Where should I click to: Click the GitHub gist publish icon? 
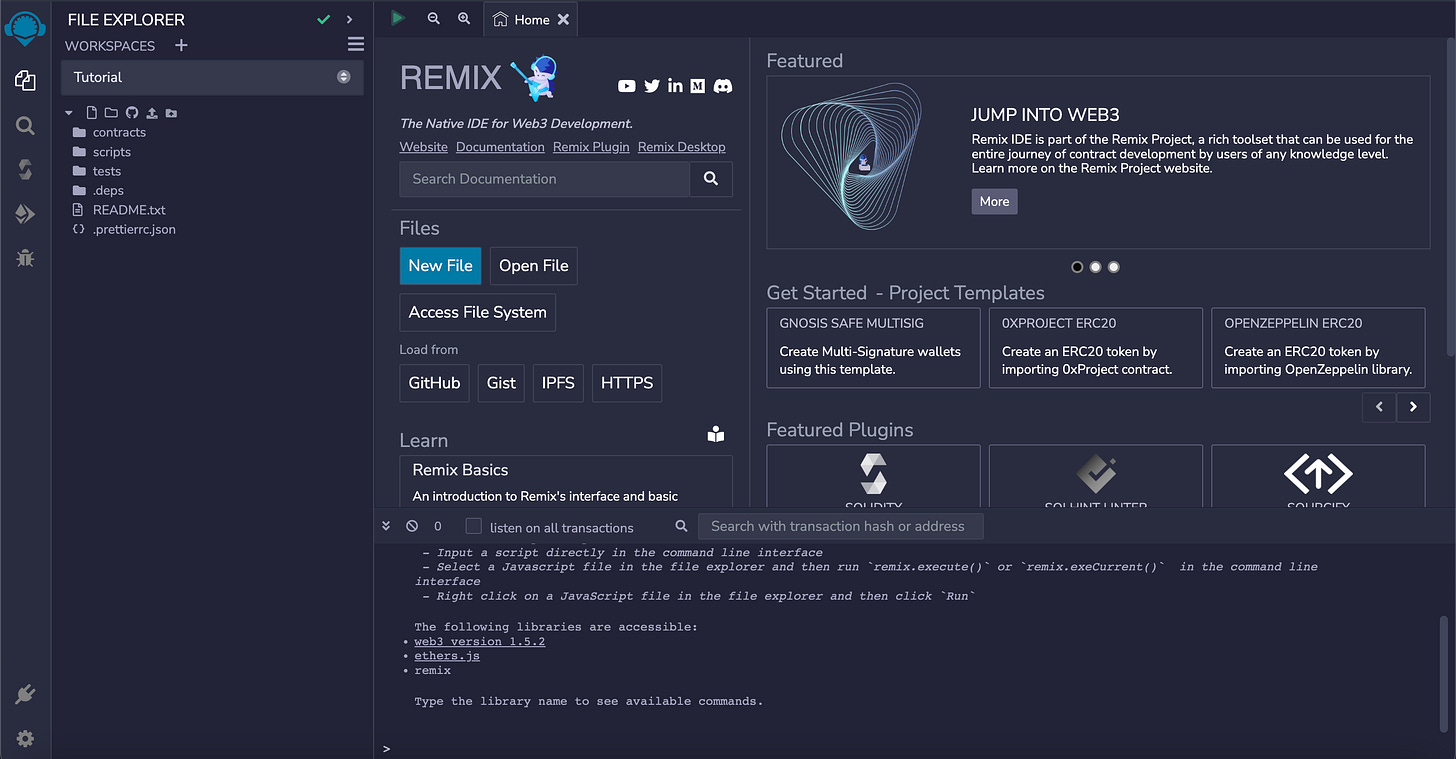coord(131,113)
